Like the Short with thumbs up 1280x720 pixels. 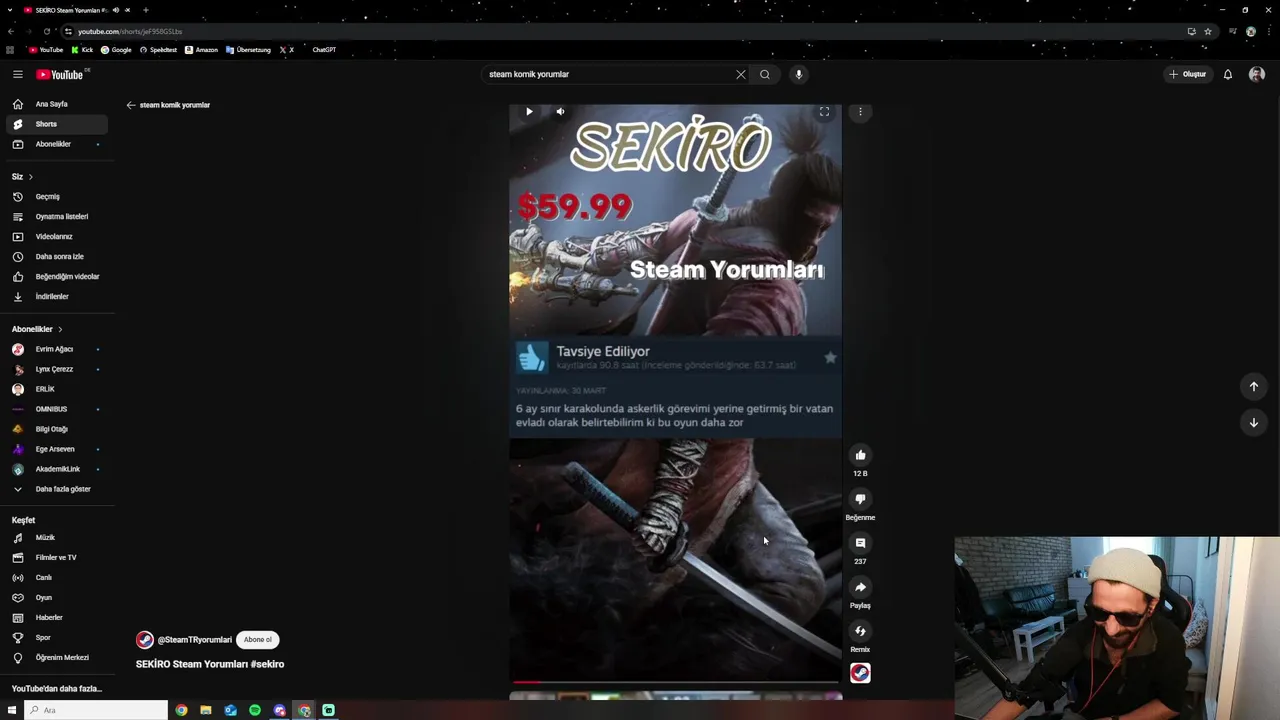click(x=860, y=455)
